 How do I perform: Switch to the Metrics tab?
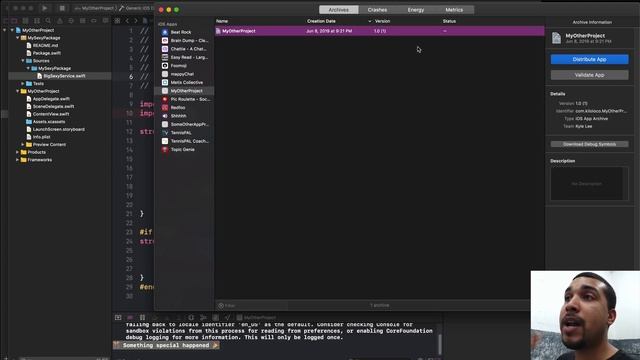(x=454, y=9)
